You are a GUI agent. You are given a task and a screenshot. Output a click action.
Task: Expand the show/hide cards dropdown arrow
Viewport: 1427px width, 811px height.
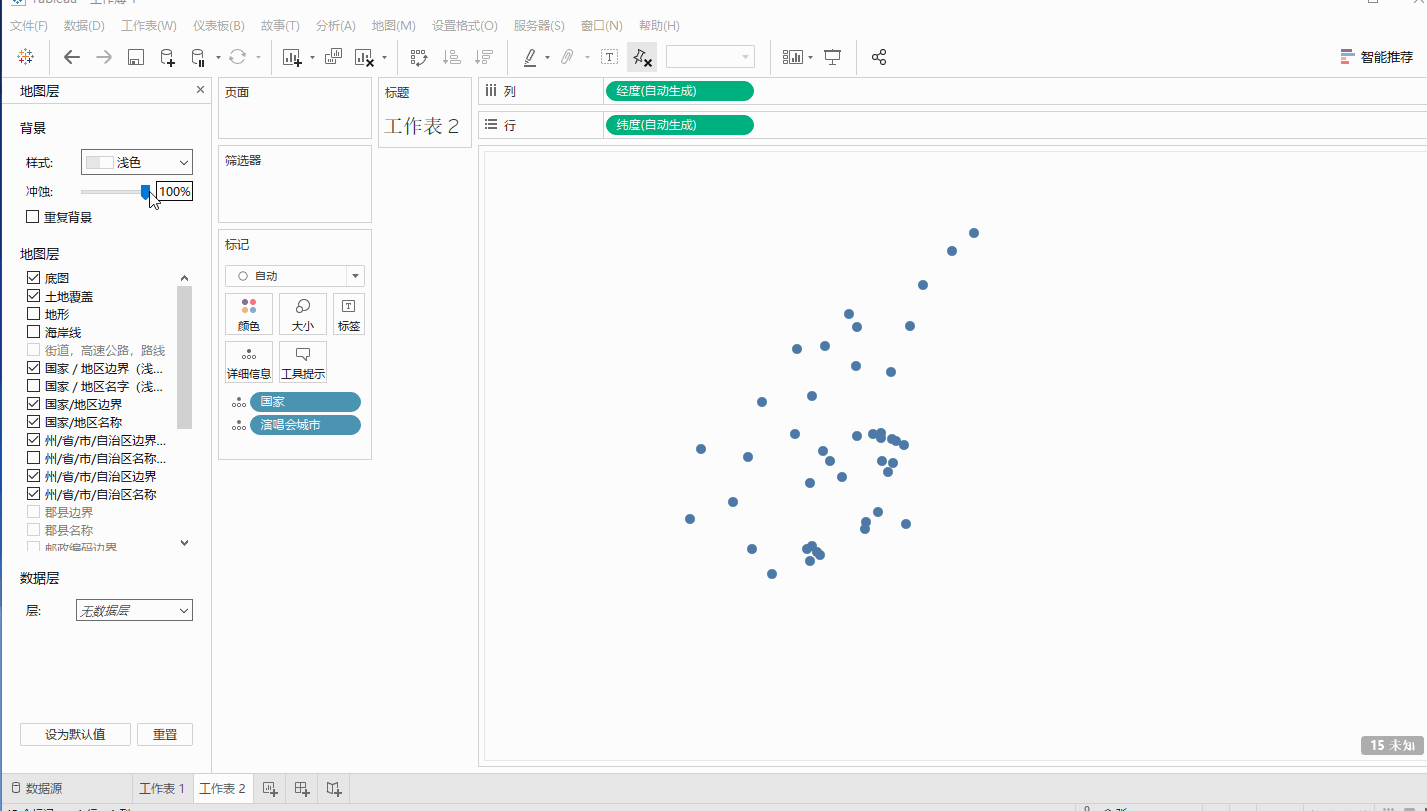[810, 57]
